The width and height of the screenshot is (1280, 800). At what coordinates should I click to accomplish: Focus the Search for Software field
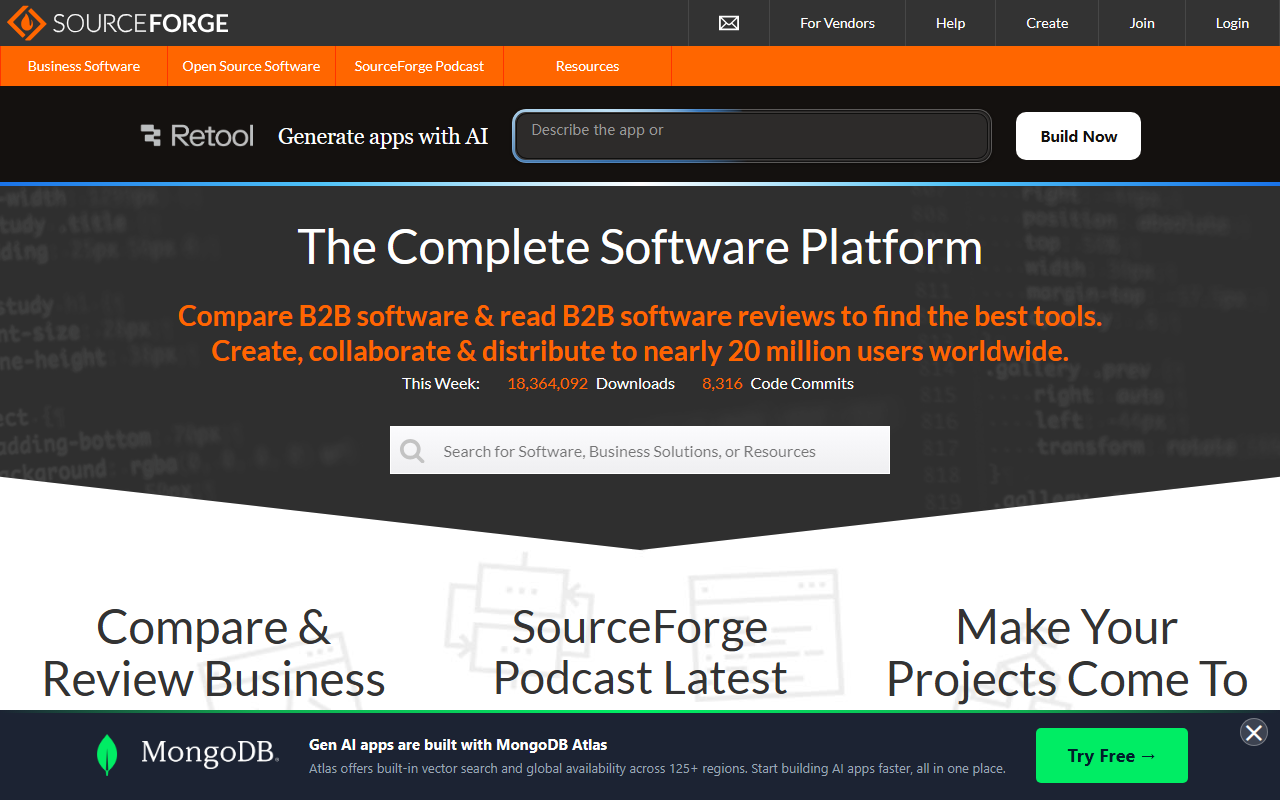pyautogui.click(x=640, y=451)
